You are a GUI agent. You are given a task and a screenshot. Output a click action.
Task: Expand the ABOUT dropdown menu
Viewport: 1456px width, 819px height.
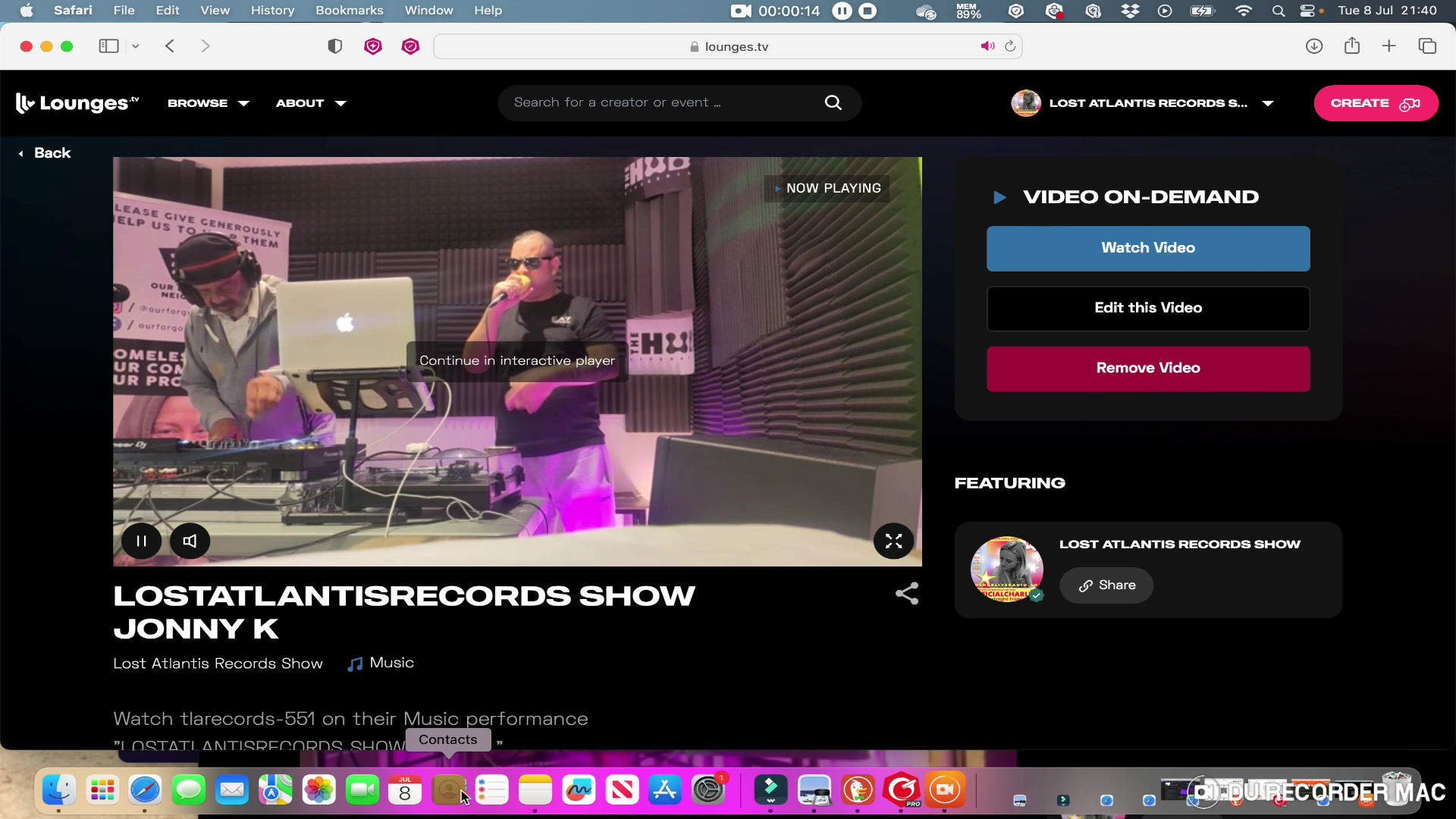(x=311, y=103)
